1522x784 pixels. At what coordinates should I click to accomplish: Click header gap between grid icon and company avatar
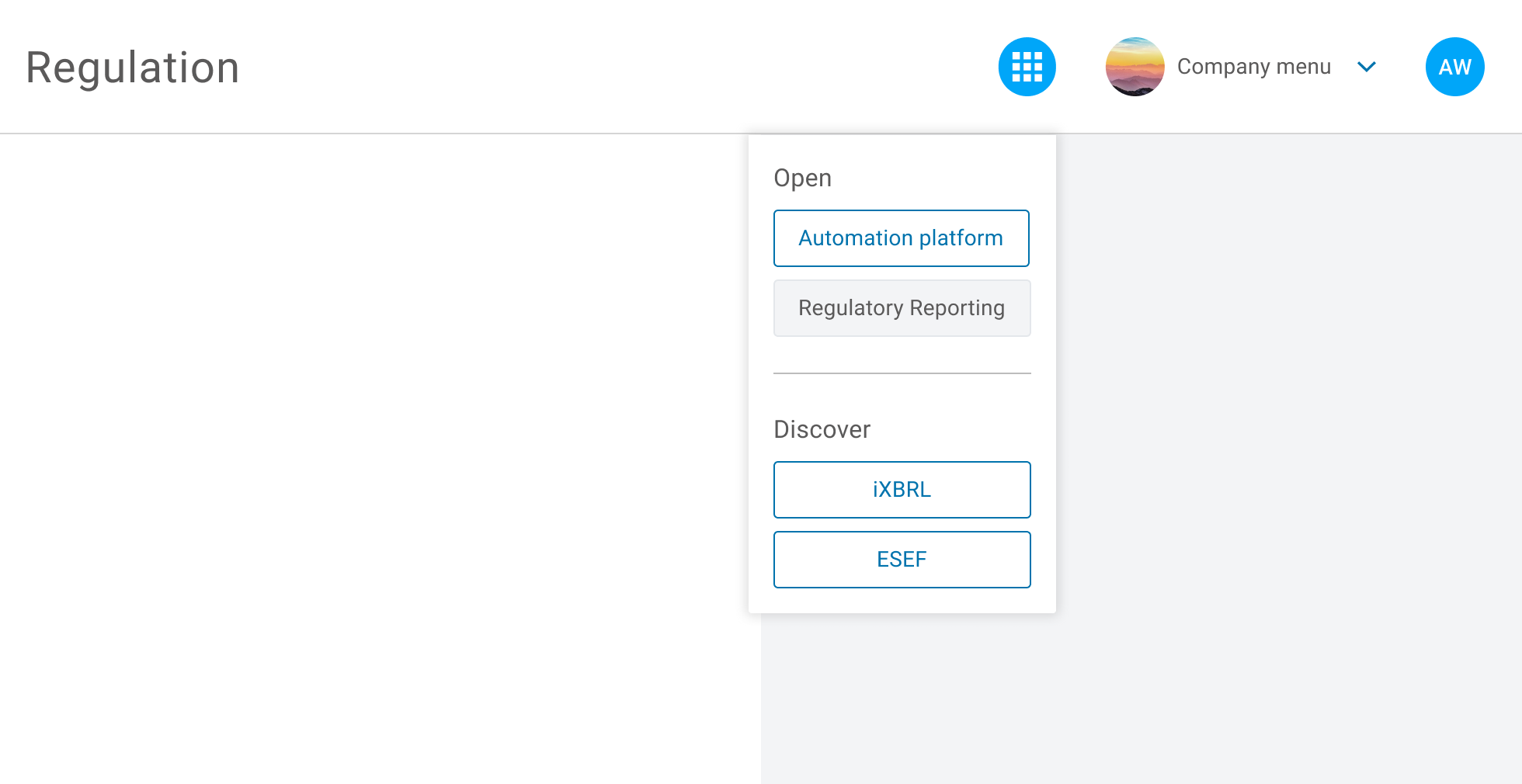click(x=1080, y=67)
